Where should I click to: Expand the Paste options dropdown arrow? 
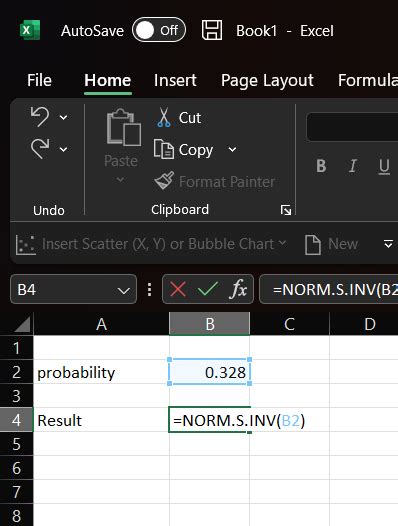(x=120, y=180)
